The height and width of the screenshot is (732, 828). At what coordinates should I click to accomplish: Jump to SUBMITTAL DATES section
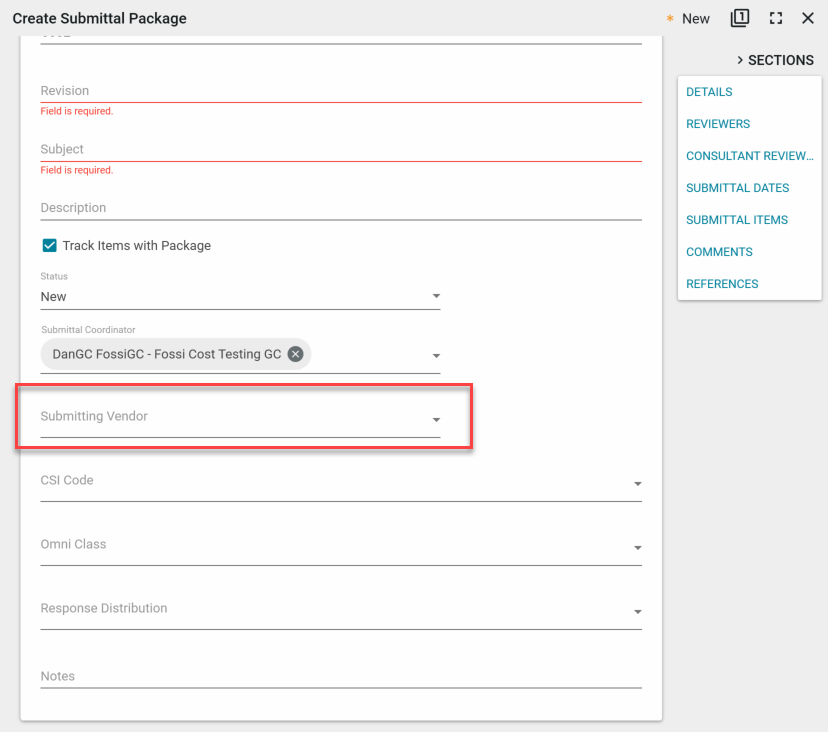tap(737, 188)
